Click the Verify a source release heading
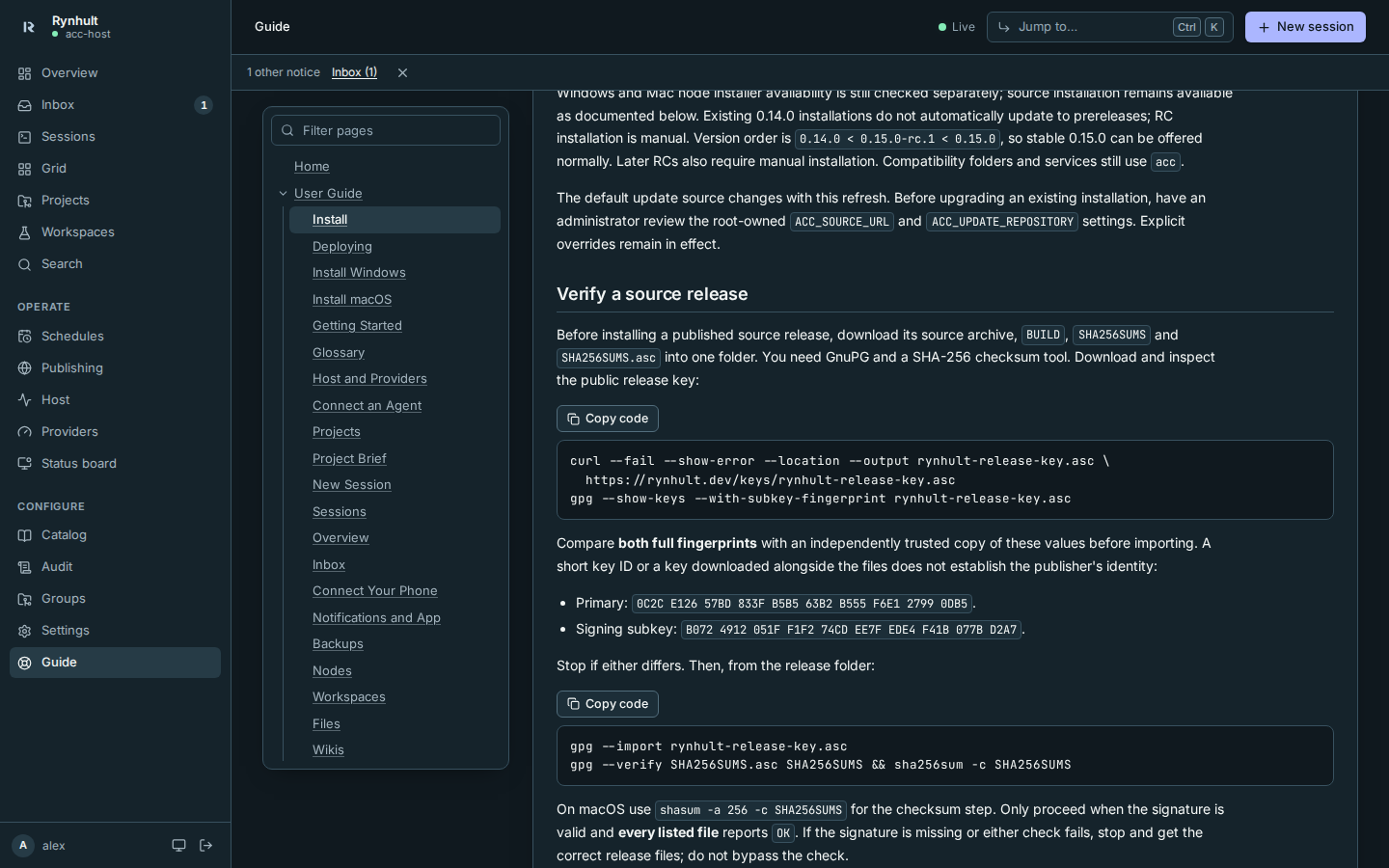The width and height of the screenshot is (1389, 868). (x=652, y=294)
